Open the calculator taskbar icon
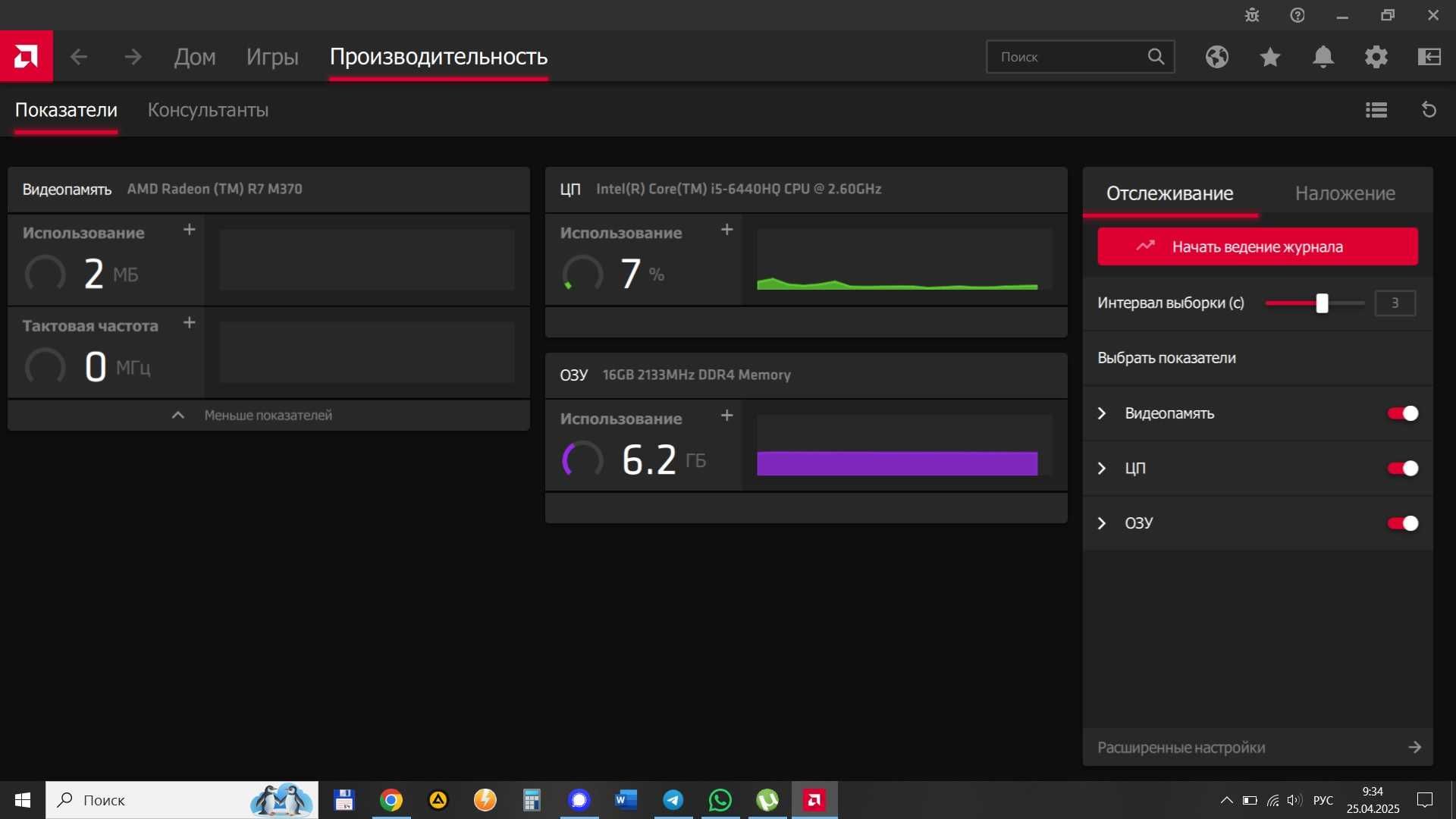 pyautogui.click(x=532, y=800)
